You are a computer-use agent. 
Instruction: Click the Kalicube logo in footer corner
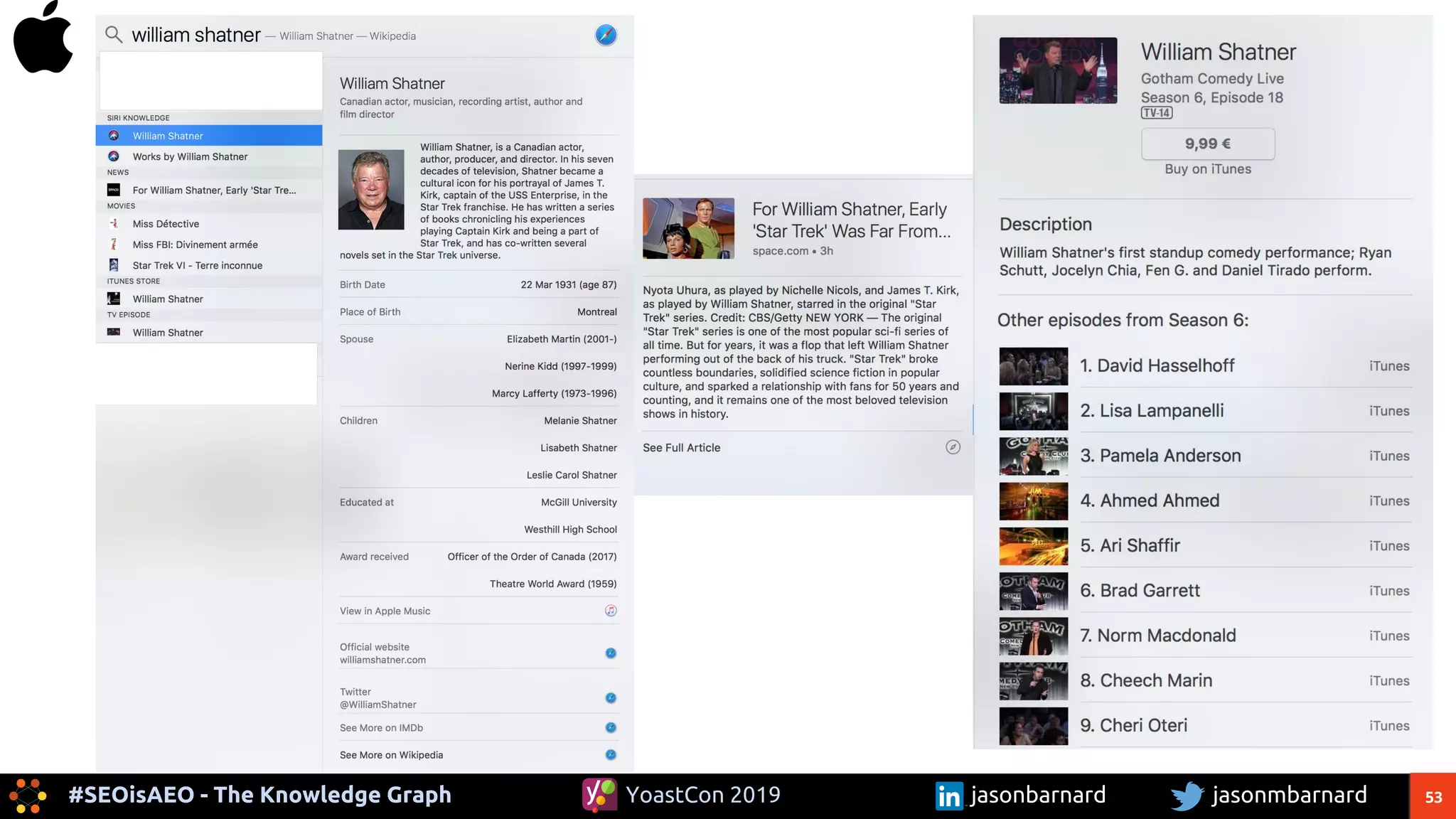click(27, 796)
